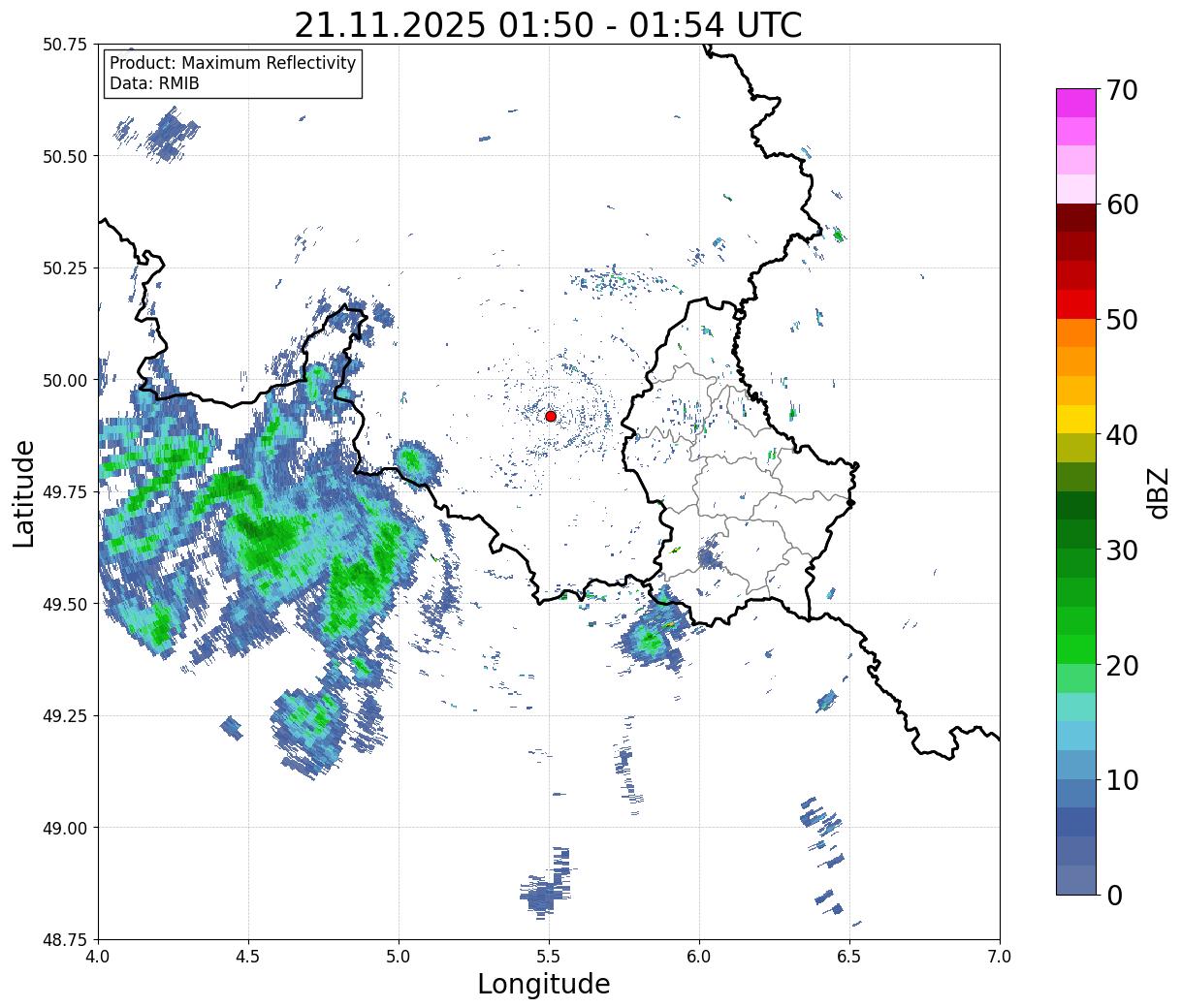The height and width of the screenshot is (1008, 1182).
Task: Click the latitude tick label '49.75'
Action: [x=66, y=492]
